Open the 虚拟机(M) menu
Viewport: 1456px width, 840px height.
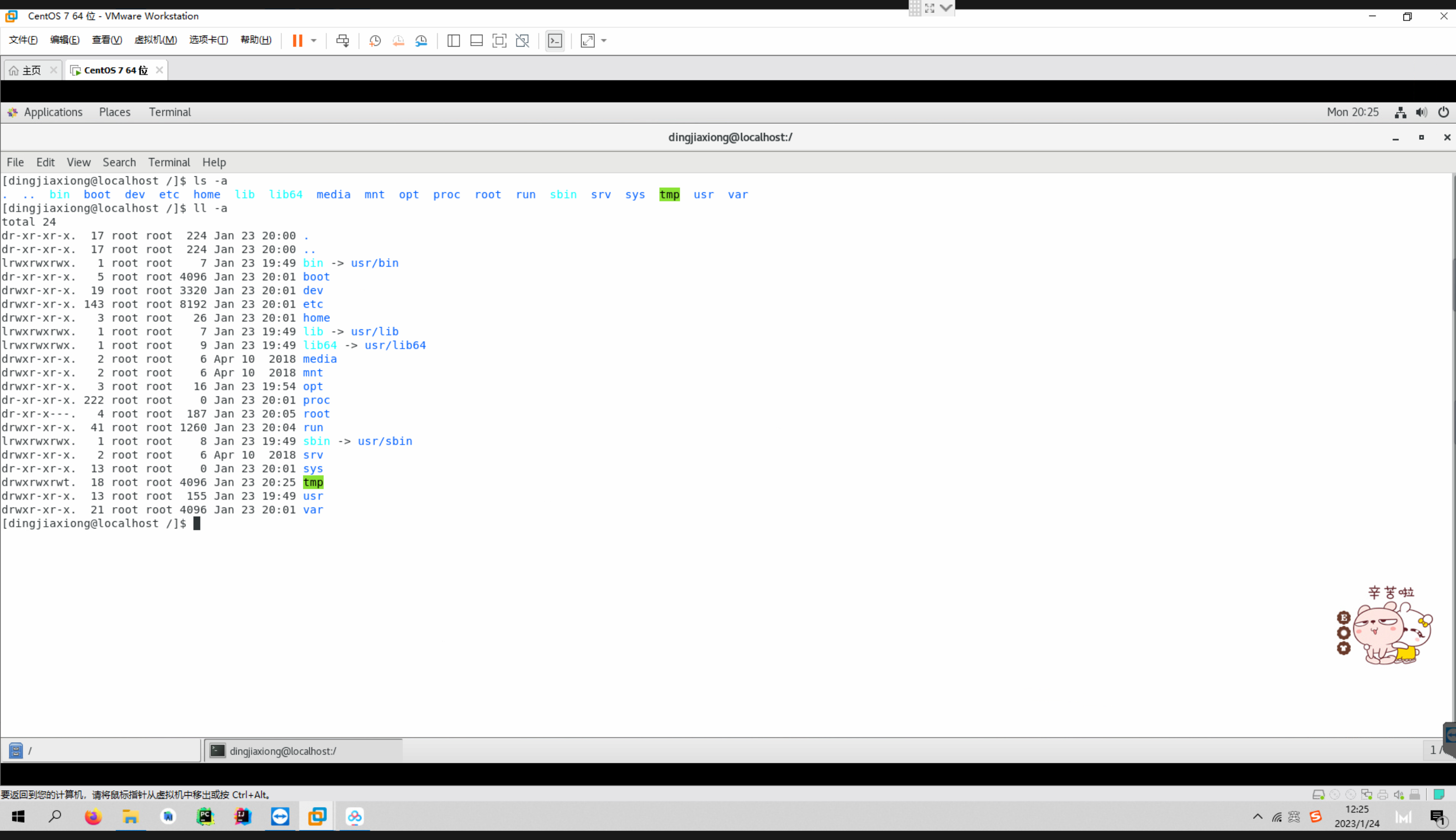coord(155,40)
